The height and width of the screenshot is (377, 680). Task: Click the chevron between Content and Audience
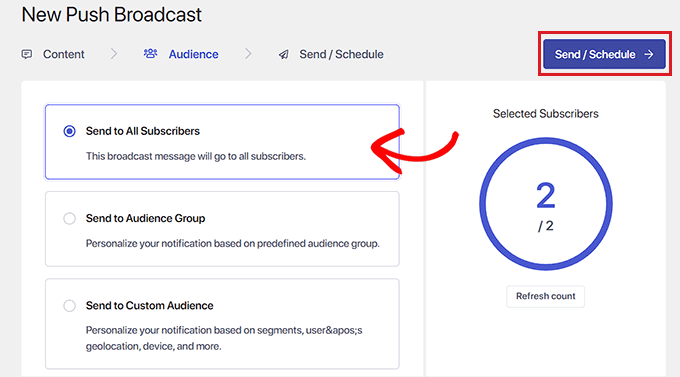point(114,54)
